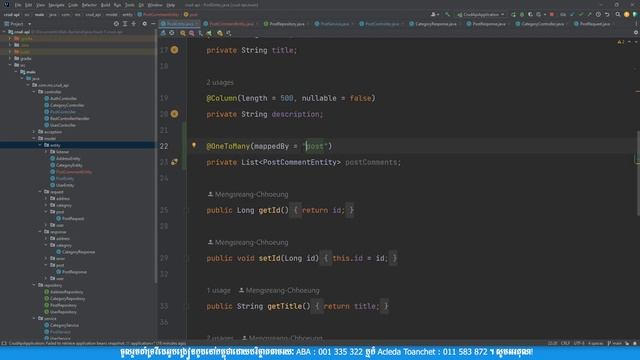
Task: Open the Edit menu
Action: click(29, 5)
